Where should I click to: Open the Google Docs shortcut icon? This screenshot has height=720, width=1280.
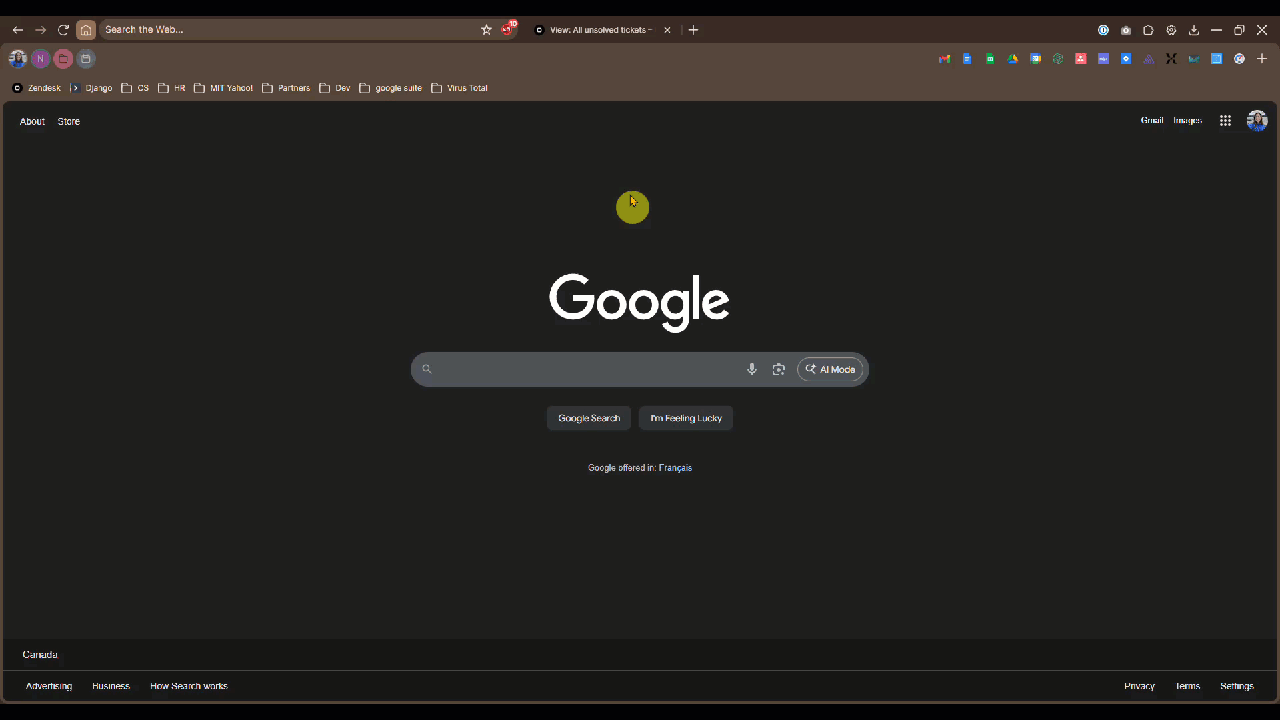[967, 59]
